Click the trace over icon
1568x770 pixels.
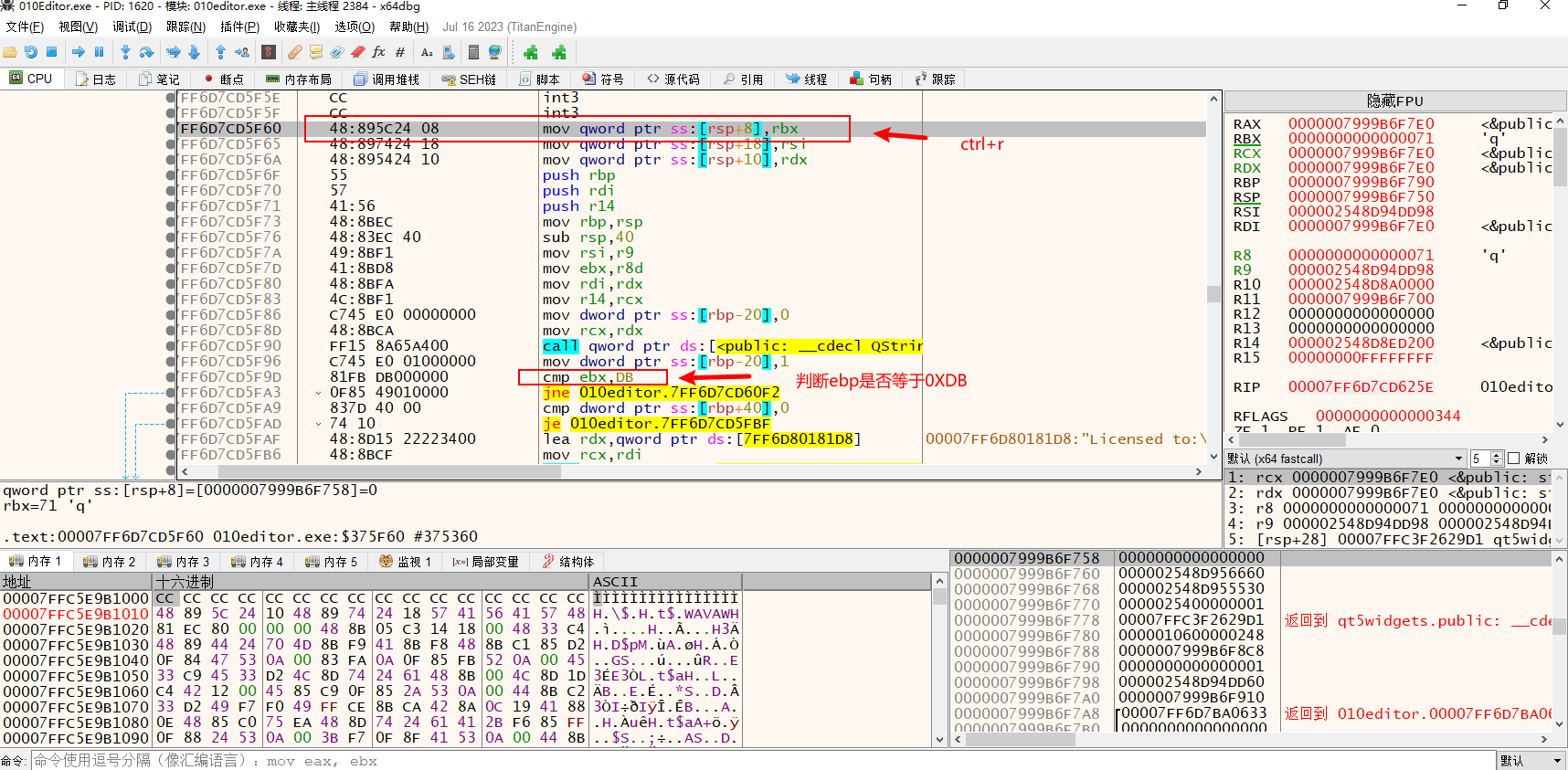pos(195,52)
